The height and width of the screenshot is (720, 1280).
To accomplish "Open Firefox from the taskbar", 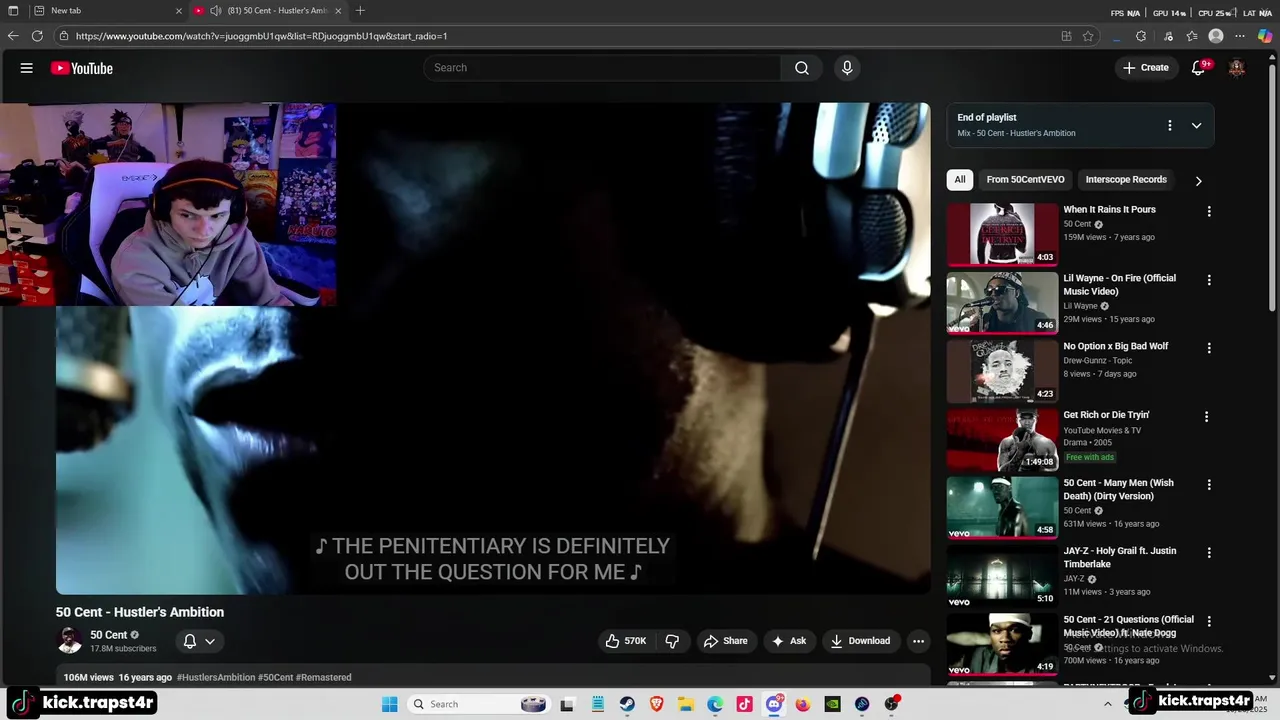I will click(803, 704).
